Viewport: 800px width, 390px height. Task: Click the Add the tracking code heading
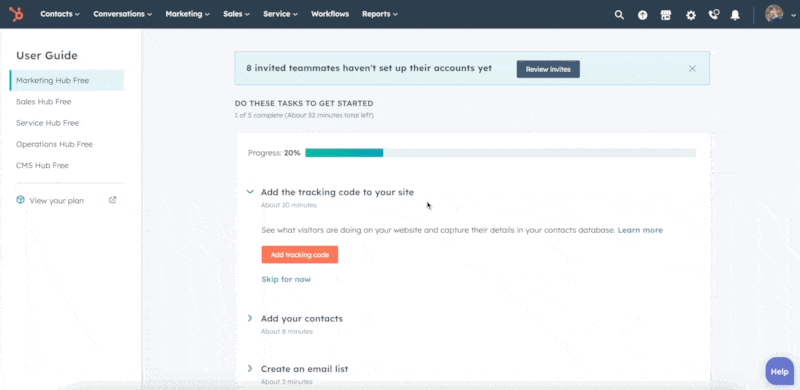tap(337, 192)
